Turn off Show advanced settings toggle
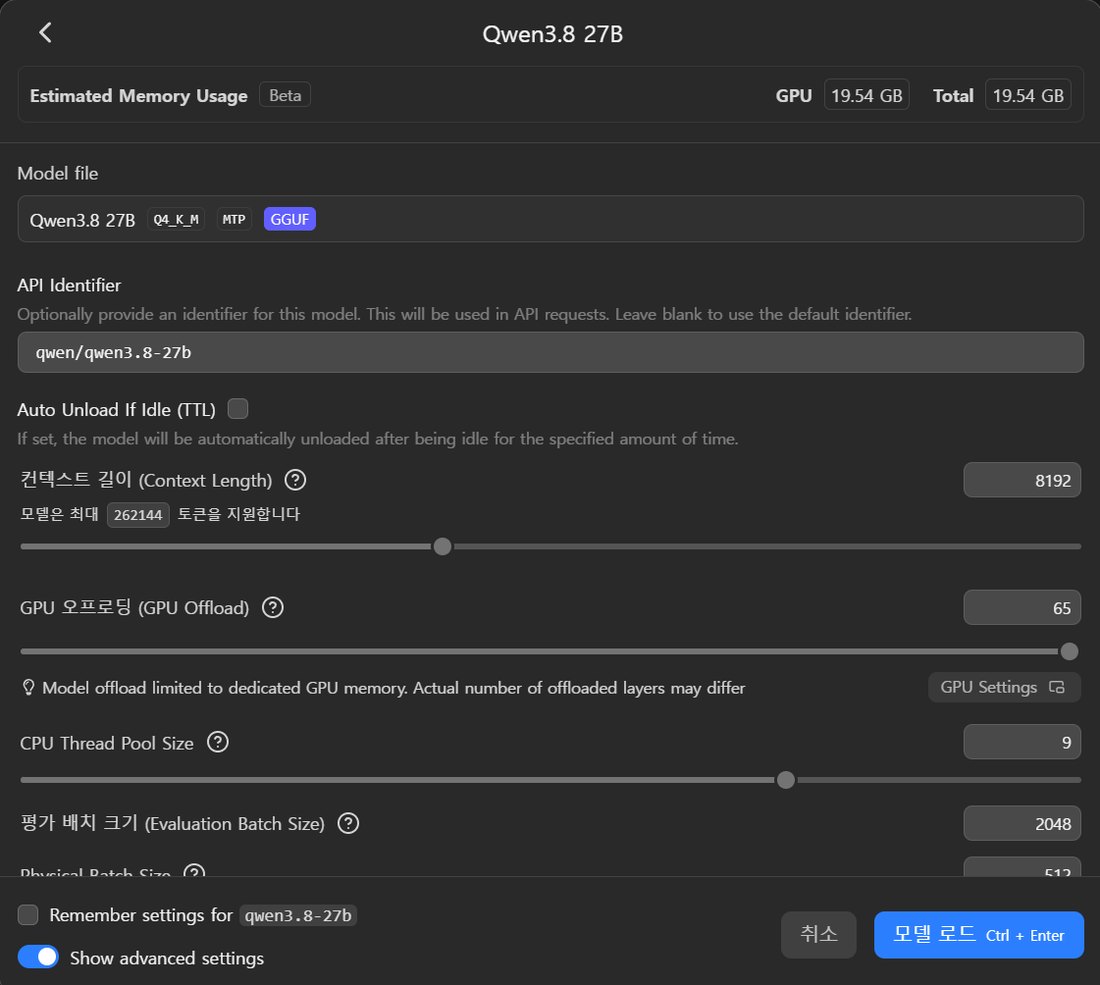 38,957
